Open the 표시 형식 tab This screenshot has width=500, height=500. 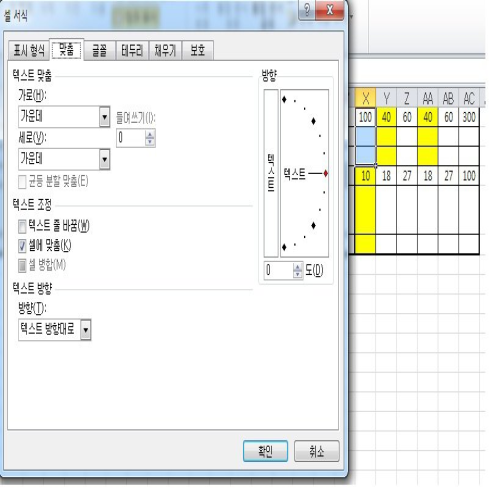[29, 51]
